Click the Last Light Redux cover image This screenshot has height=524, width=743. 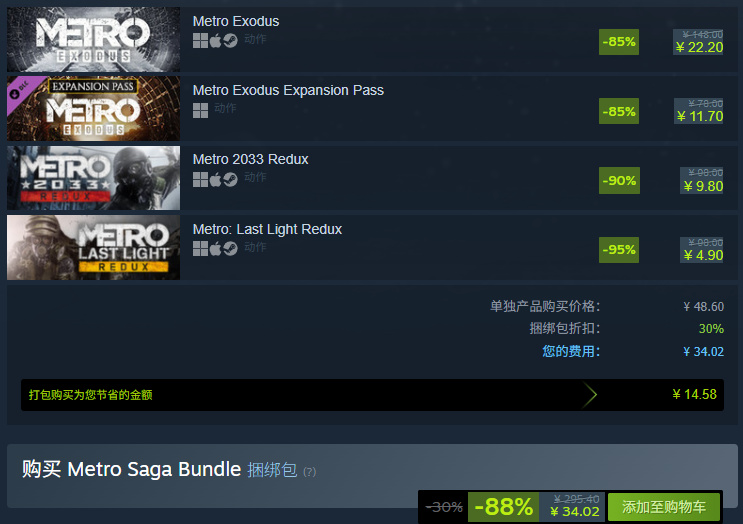(93, 247)
